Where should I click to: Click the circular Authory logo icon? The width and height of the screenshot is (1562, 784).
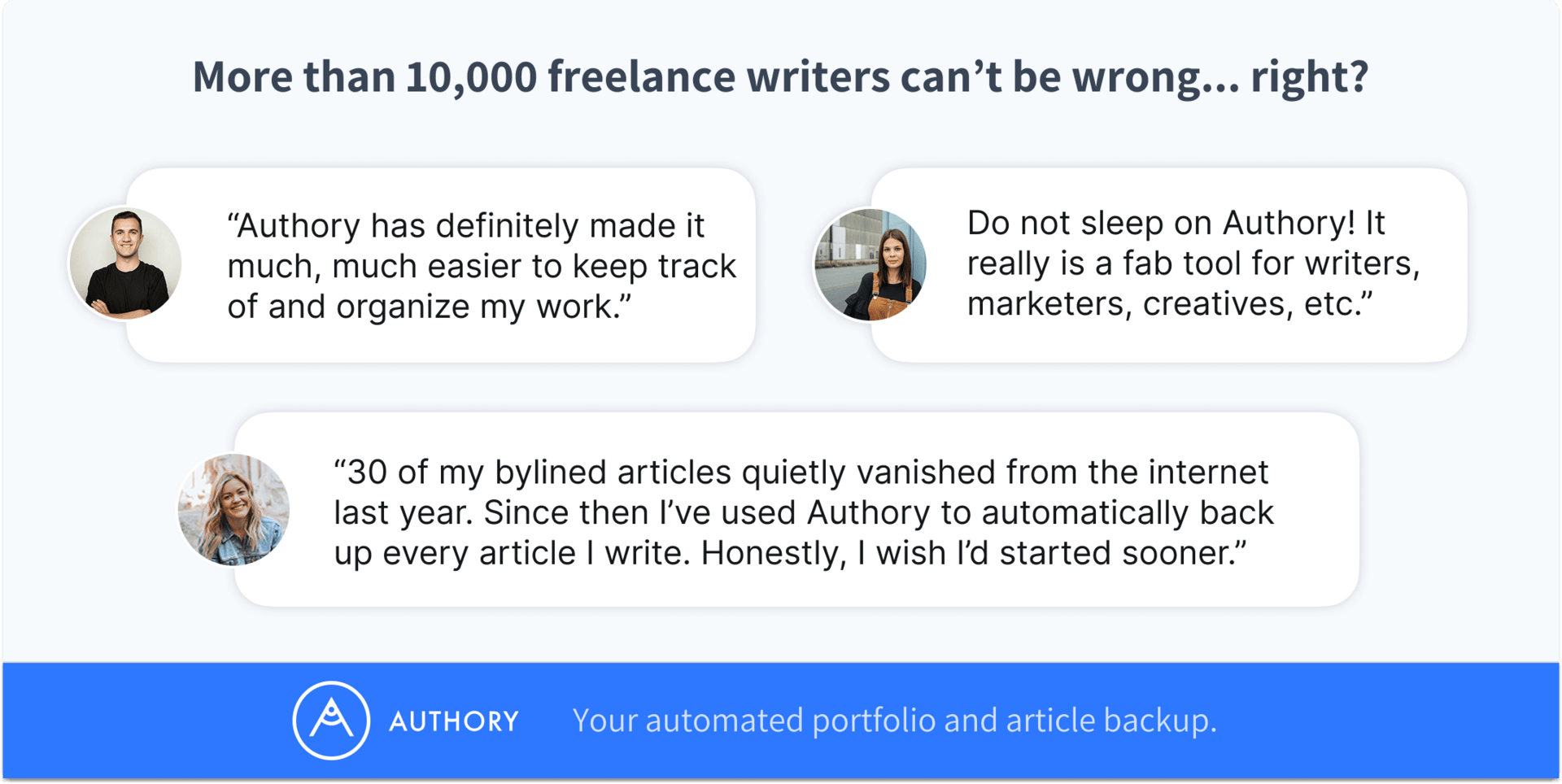tap(331, 721)
